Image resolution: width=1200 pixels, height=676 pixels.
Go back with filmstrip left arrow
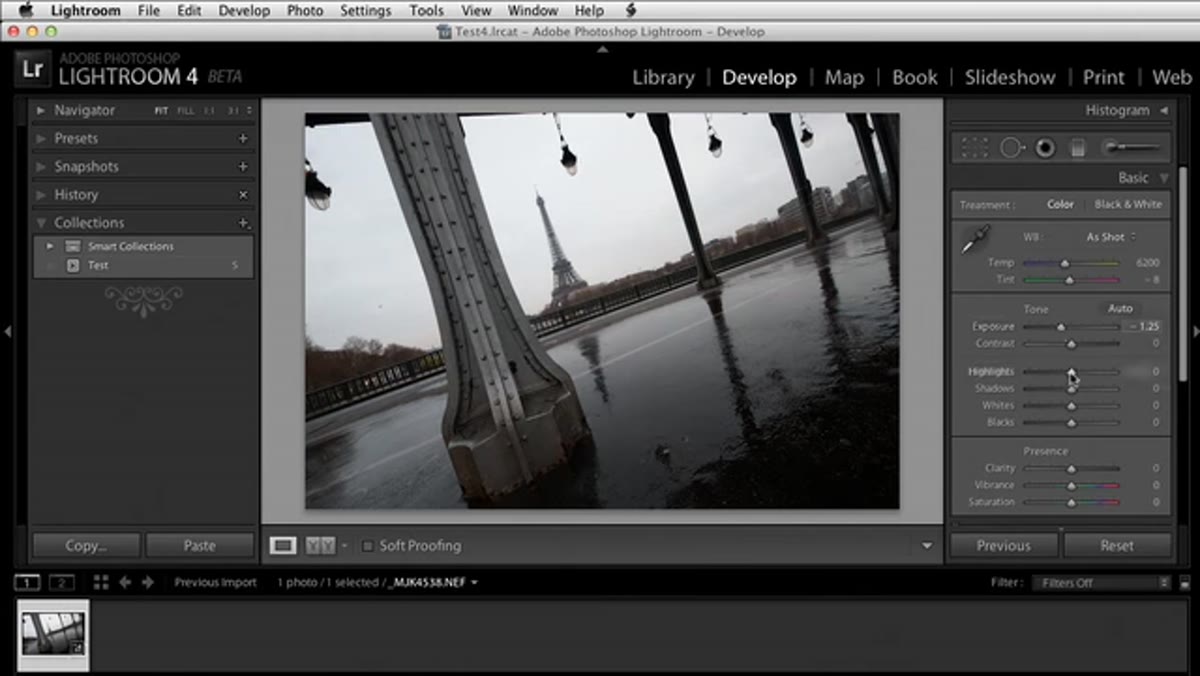click(x=125, y=582)
